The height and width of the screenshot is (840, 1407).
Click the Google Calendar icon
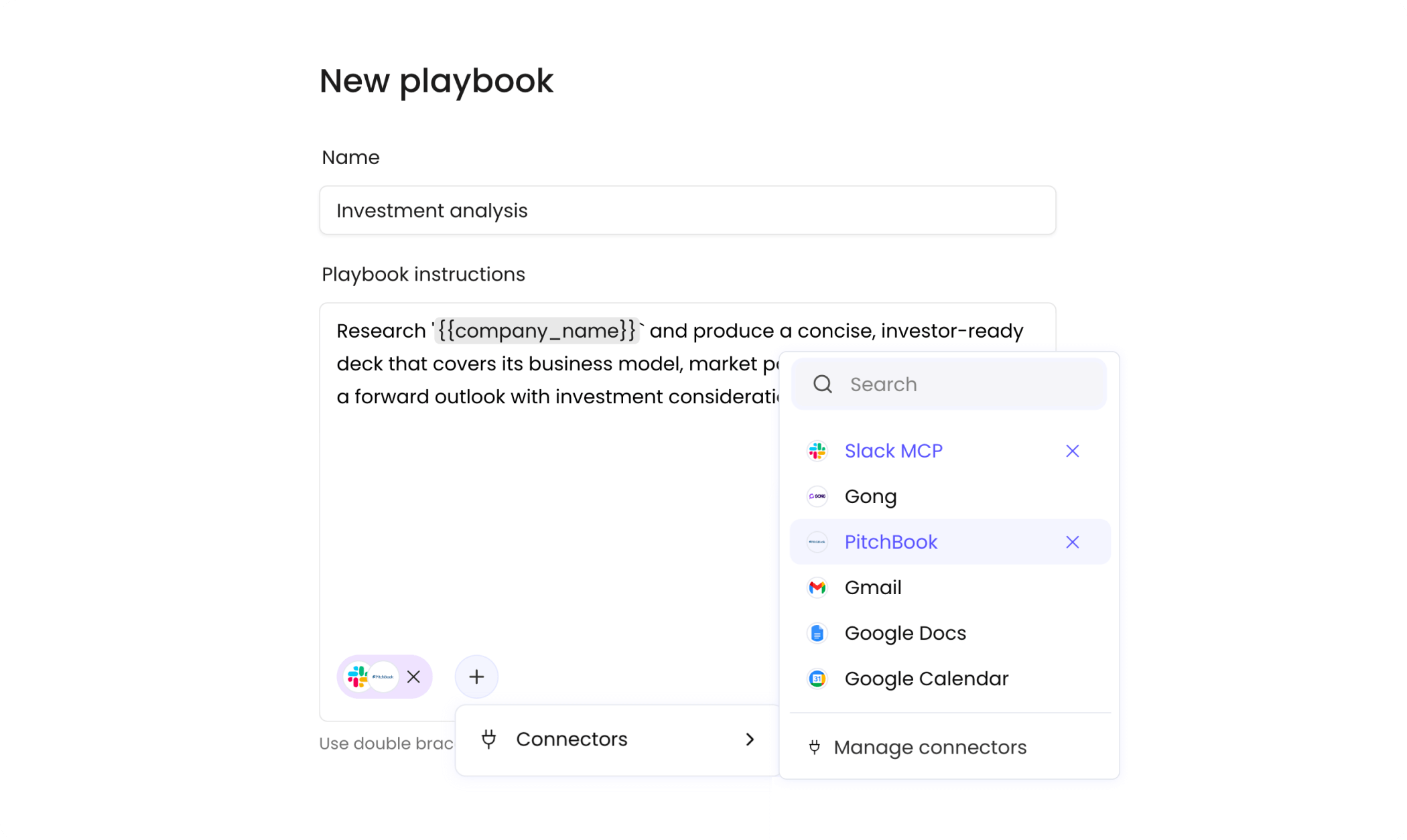coord(817,679)
